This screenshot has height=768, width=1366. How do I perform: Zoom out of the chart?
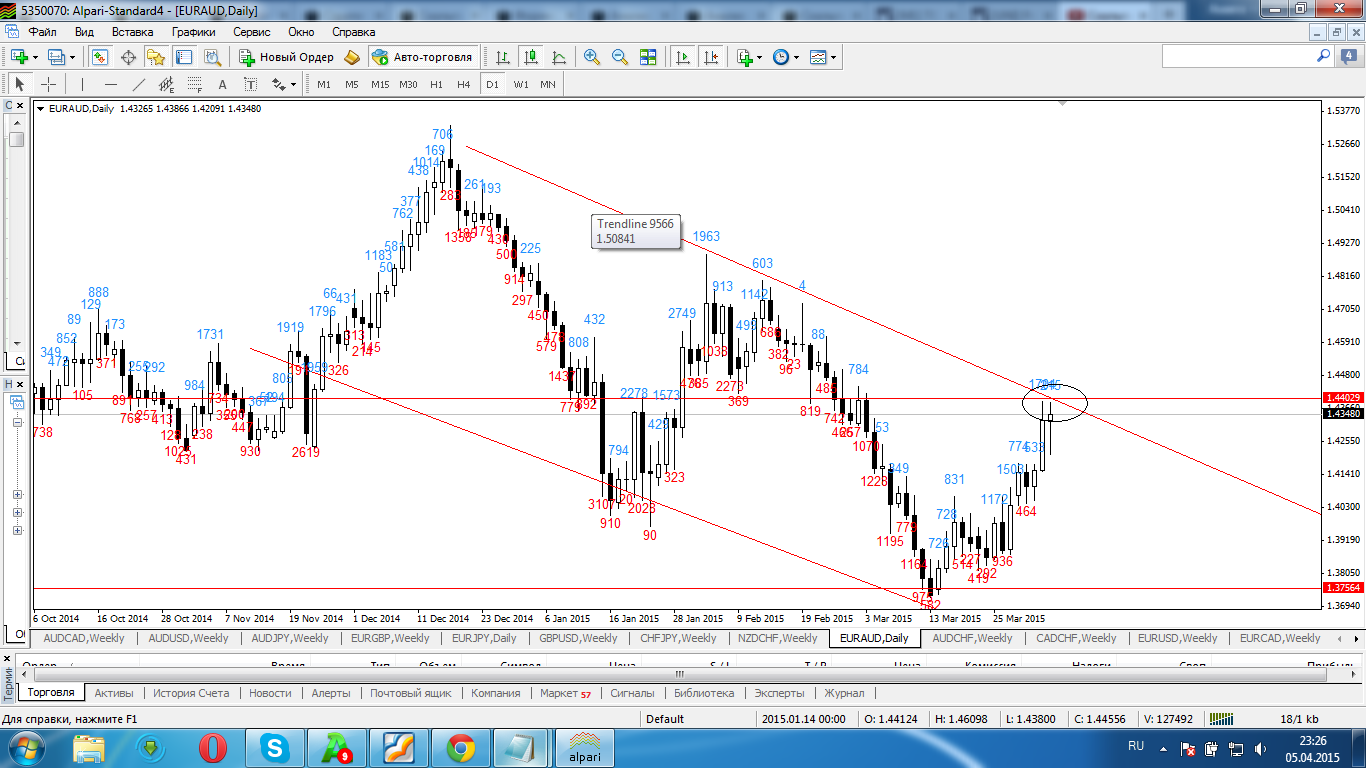tap(620, 57)
